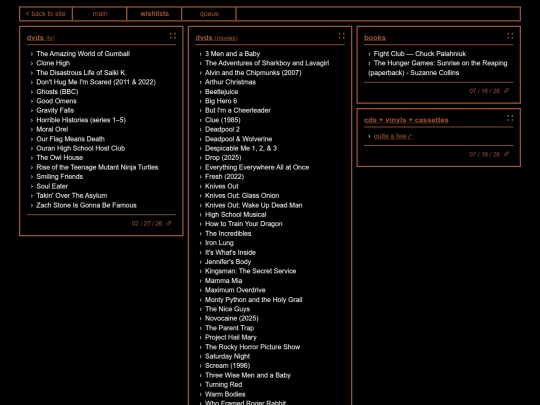
Task: Open the dvds (movies) heading link
Action: click(216, 38)
